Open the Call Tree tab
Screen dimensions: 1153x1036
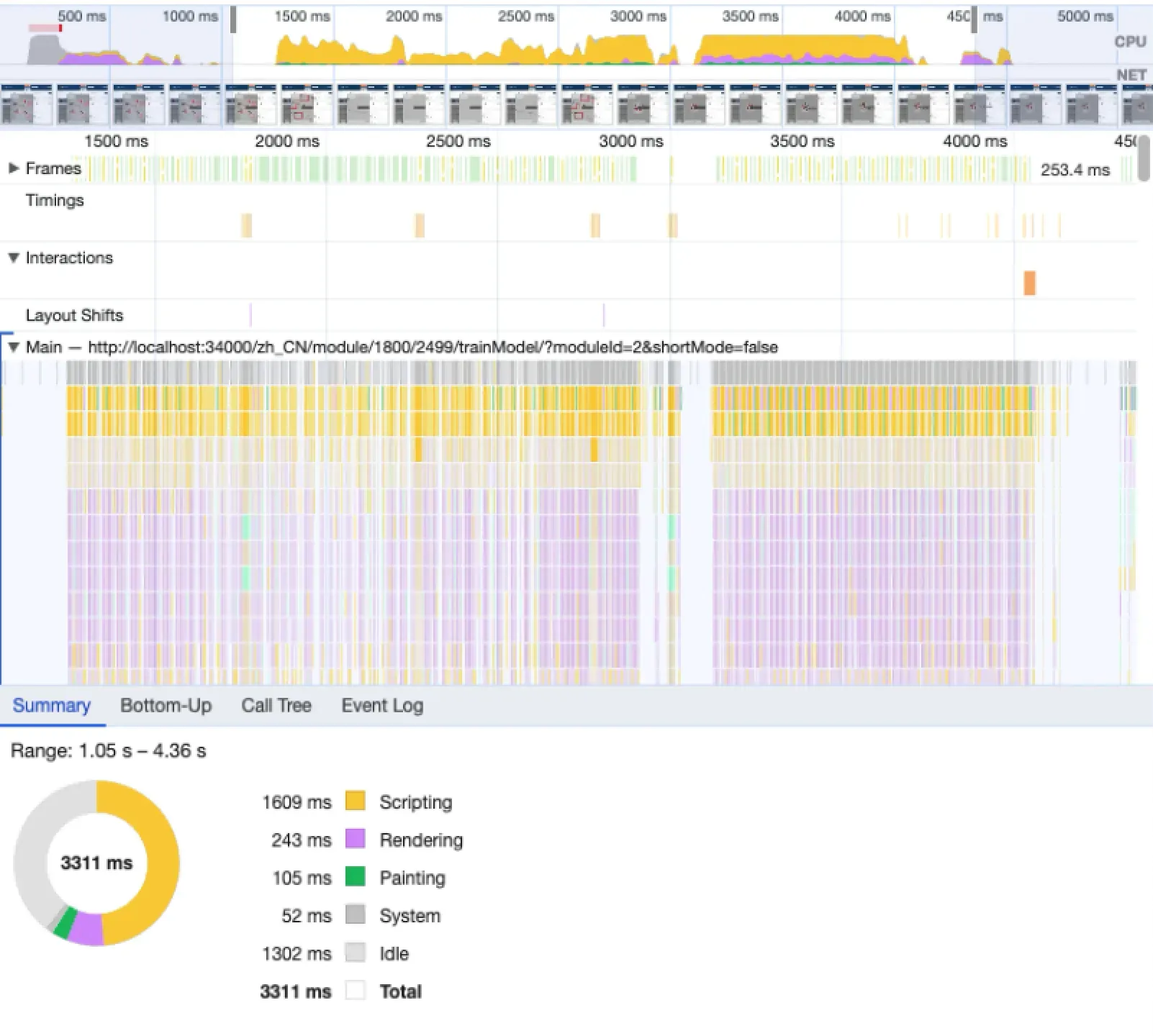[x=276, y=706]
